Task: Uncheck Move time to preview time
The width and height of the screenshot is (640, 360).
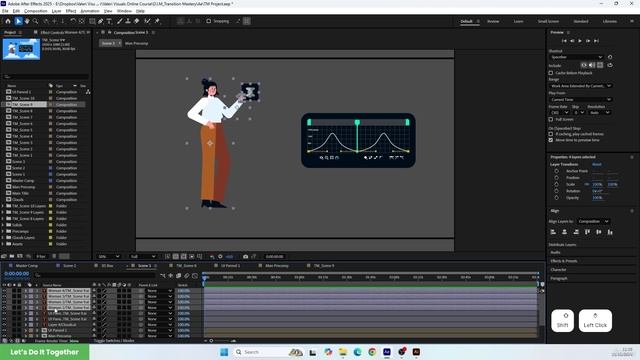Action: click(551, 140)
